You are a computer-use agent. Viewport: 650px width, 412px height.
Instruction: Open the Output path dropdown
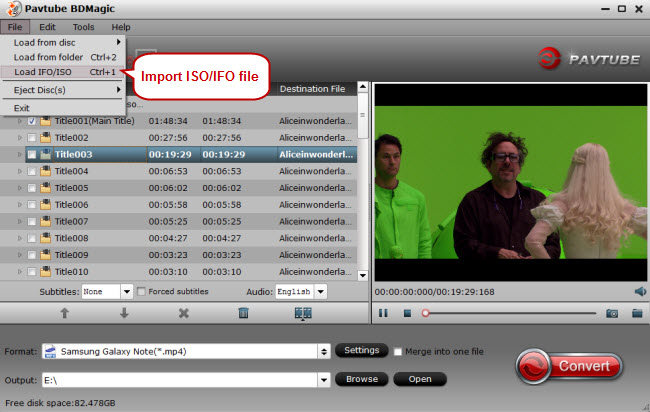coord(324,380)
